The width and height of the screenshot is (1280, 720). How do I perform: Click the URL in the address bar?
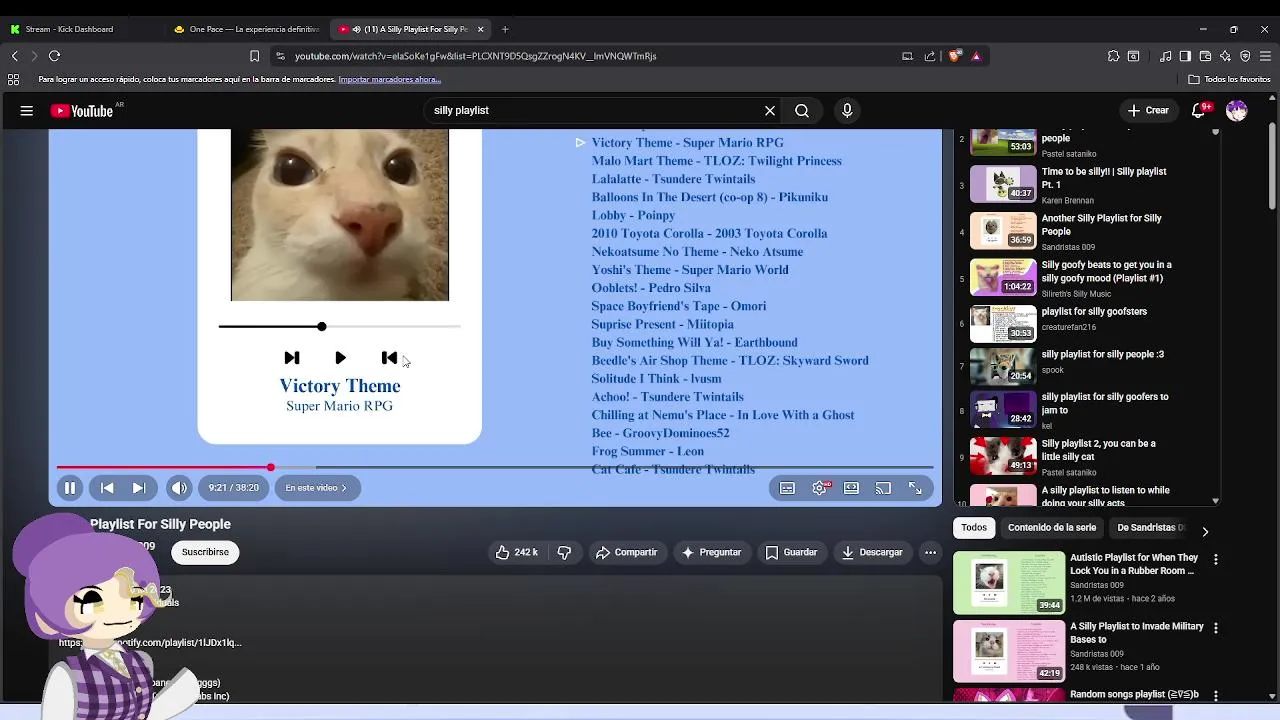pyautogui.click(x=475, y=56)
